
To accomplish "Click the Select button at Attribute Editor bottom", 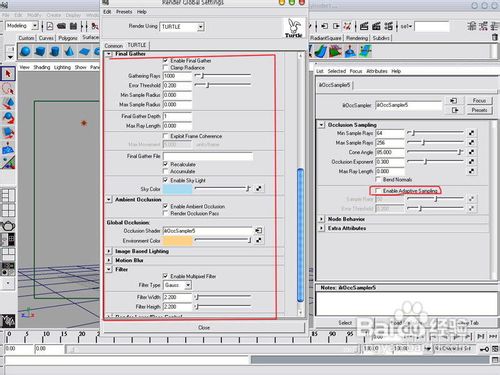I will [x=345, y=323].
